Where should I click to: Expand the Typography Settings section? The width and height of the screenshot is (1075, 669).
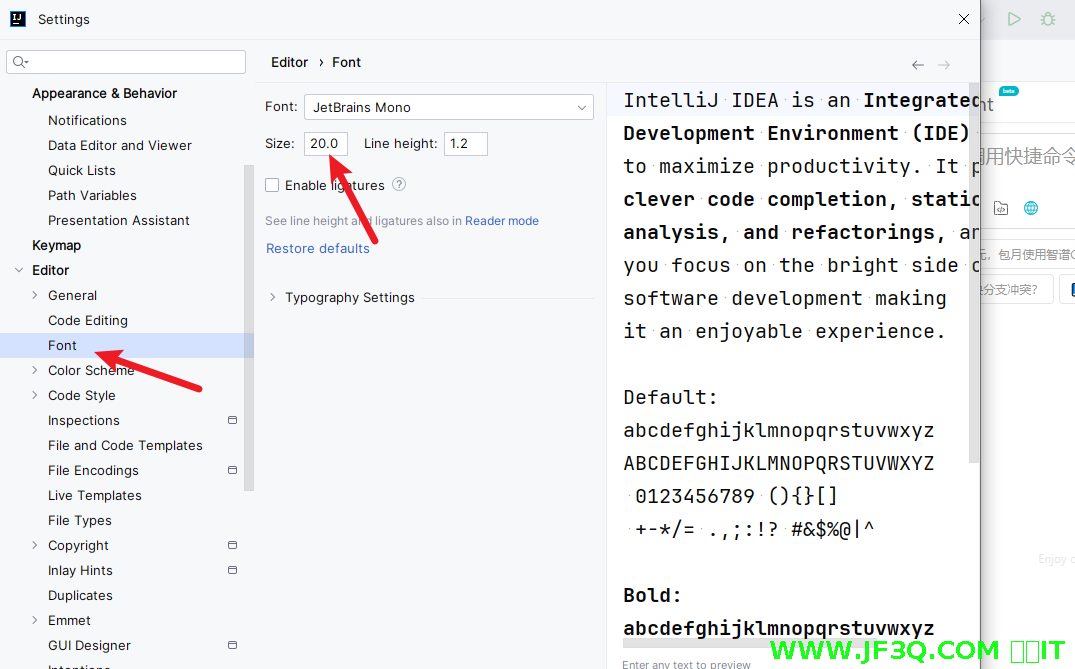(x=273, y=297)
